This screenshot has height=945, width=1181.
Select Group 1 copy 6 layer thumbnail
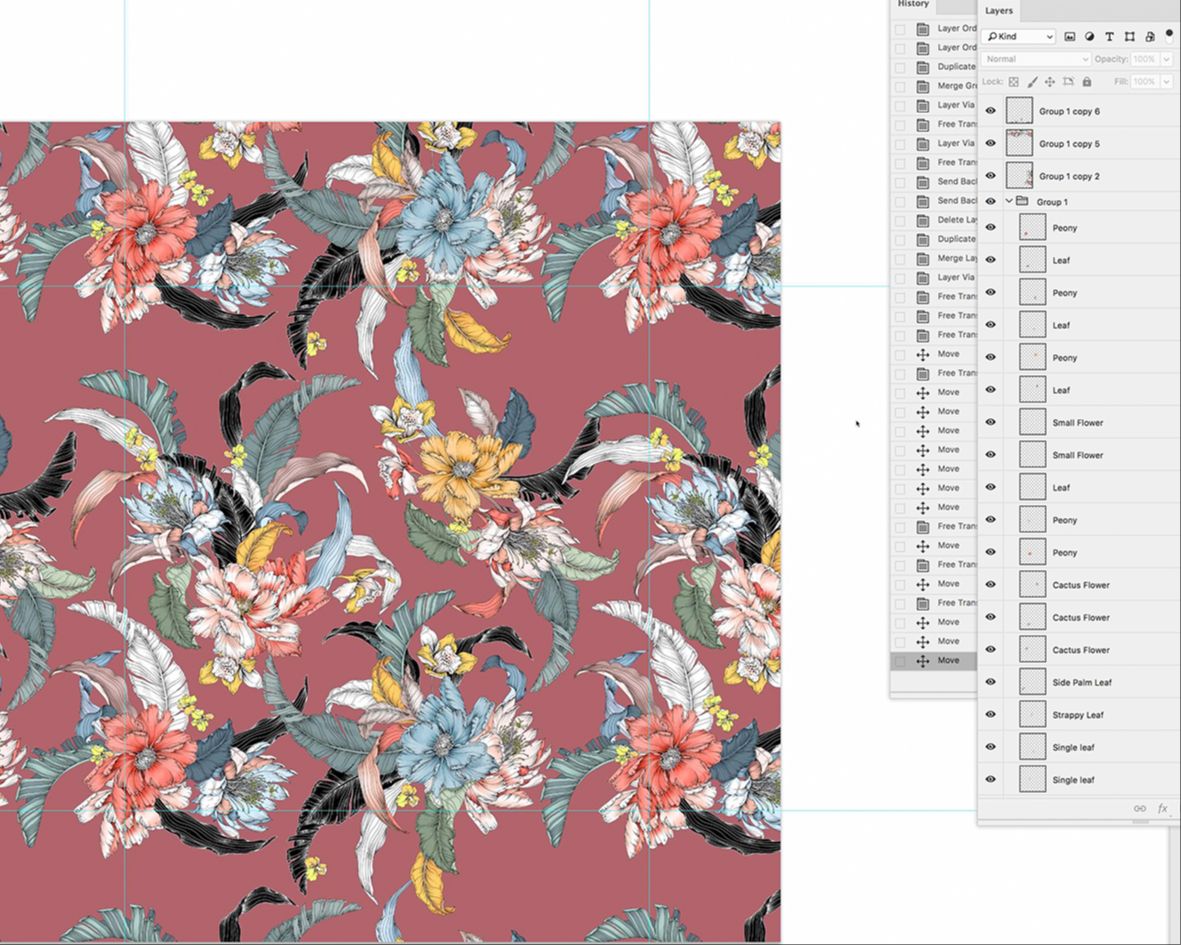[1019, 111]
